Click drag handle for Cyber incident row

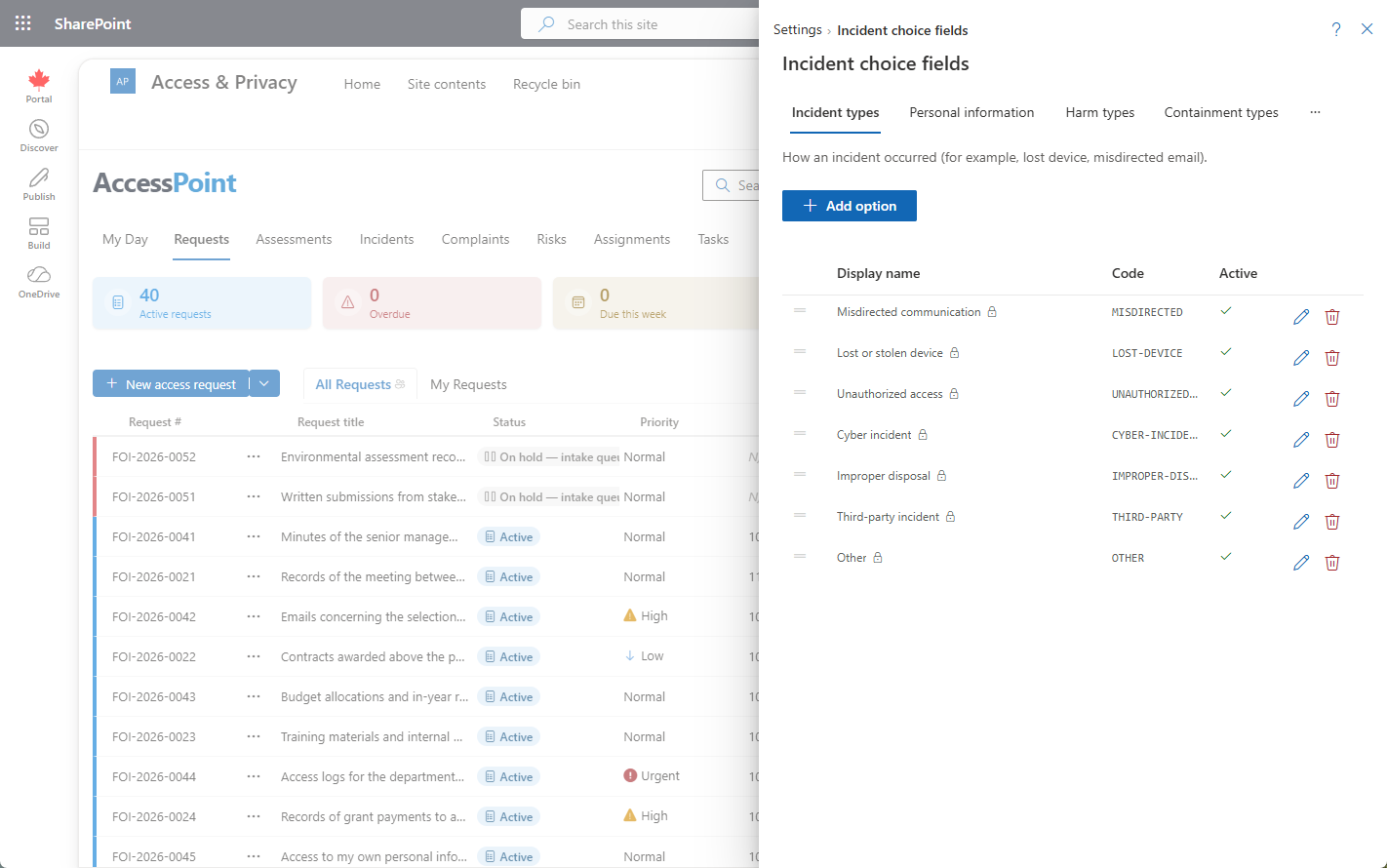click(800, 434)
